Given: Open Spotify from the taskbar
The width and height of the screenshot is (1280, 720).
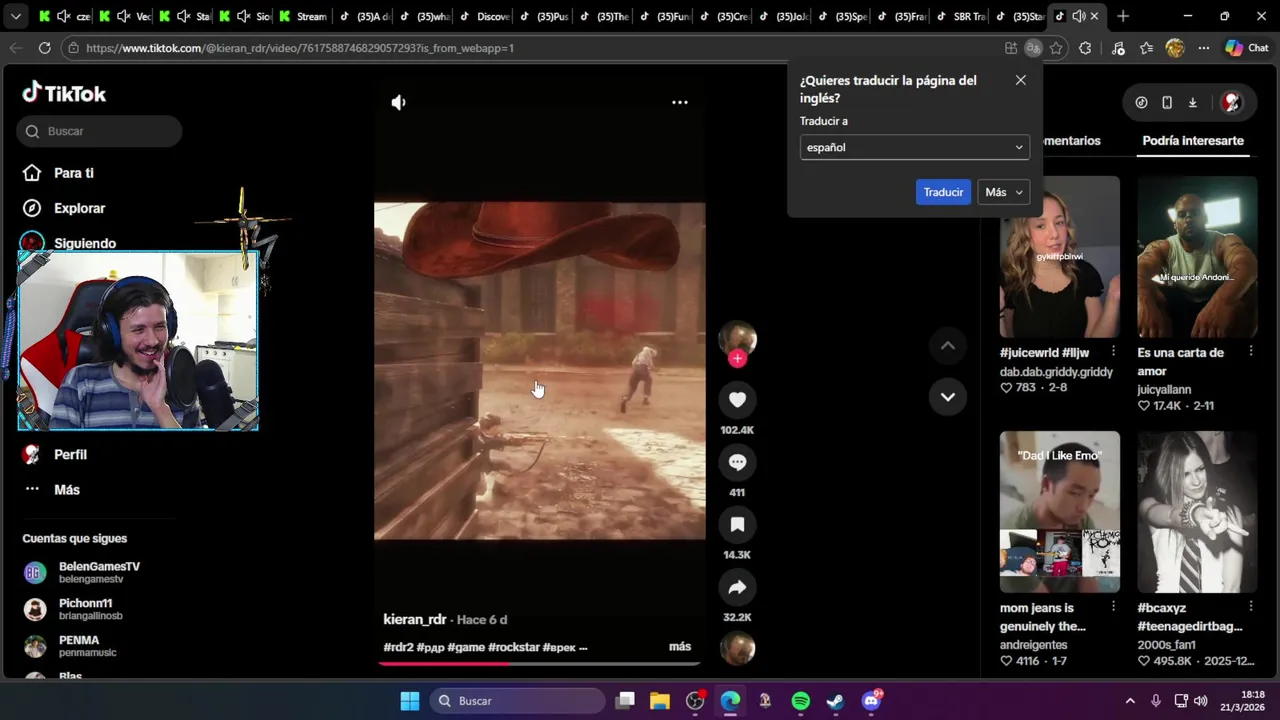Looking at the screenshot, I should [801, 701].
